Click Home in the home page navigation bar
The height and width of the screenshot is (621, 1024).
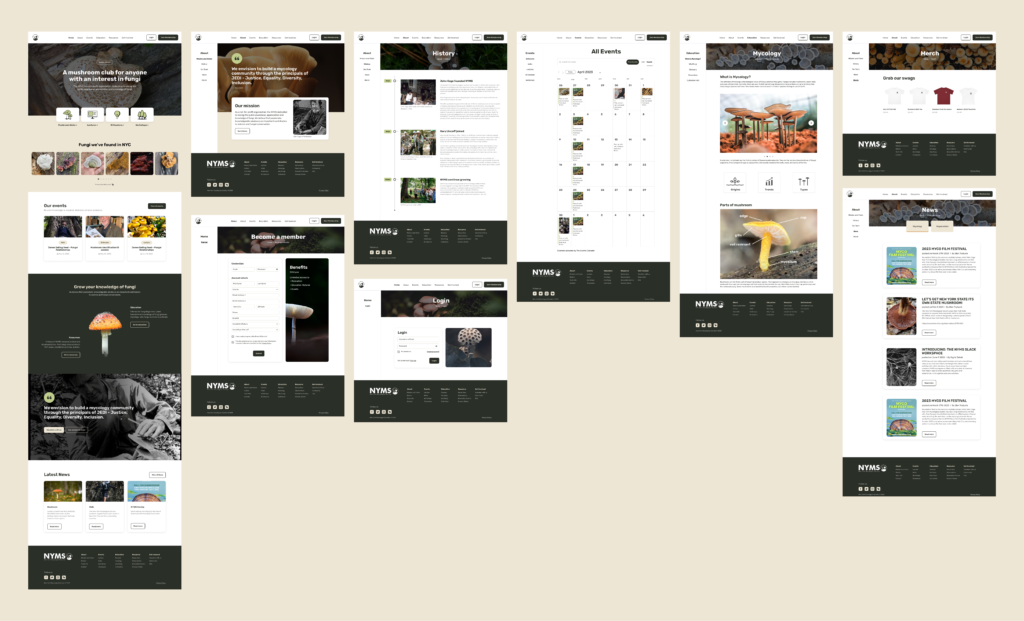(x=71, y=38)
